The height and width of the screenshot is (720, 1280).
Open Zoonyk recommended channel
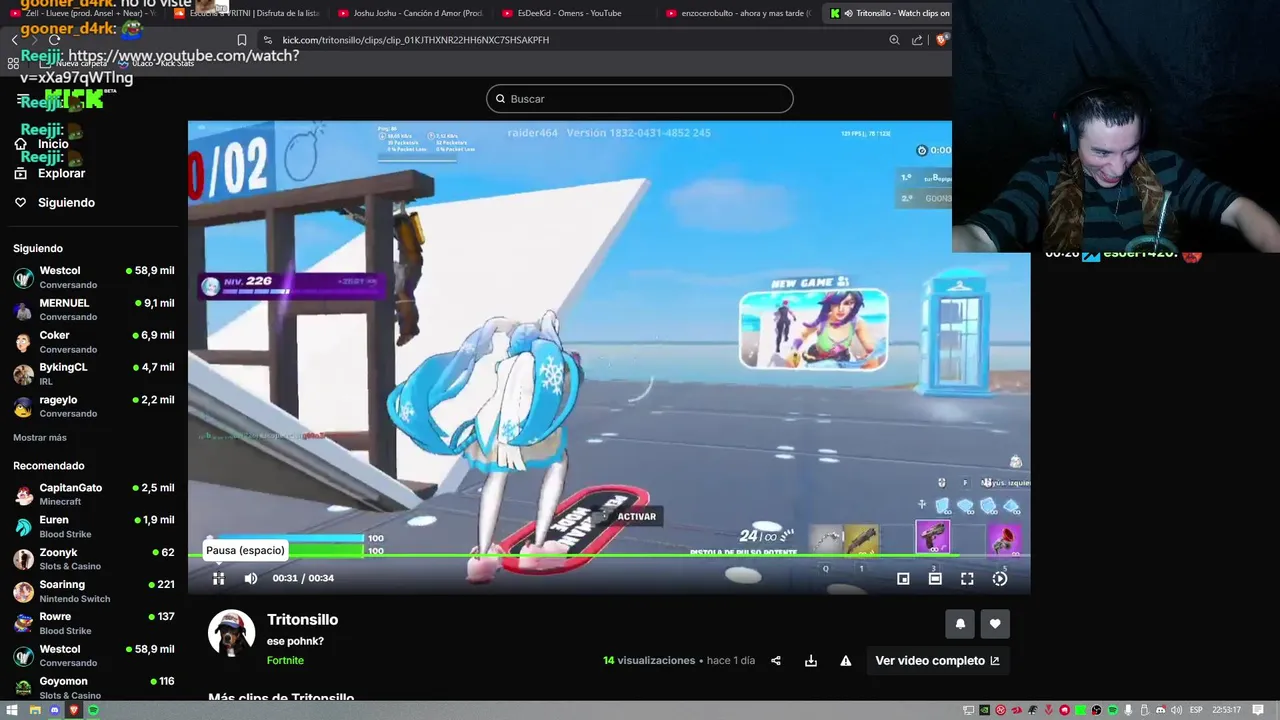(x=94, y=559)
